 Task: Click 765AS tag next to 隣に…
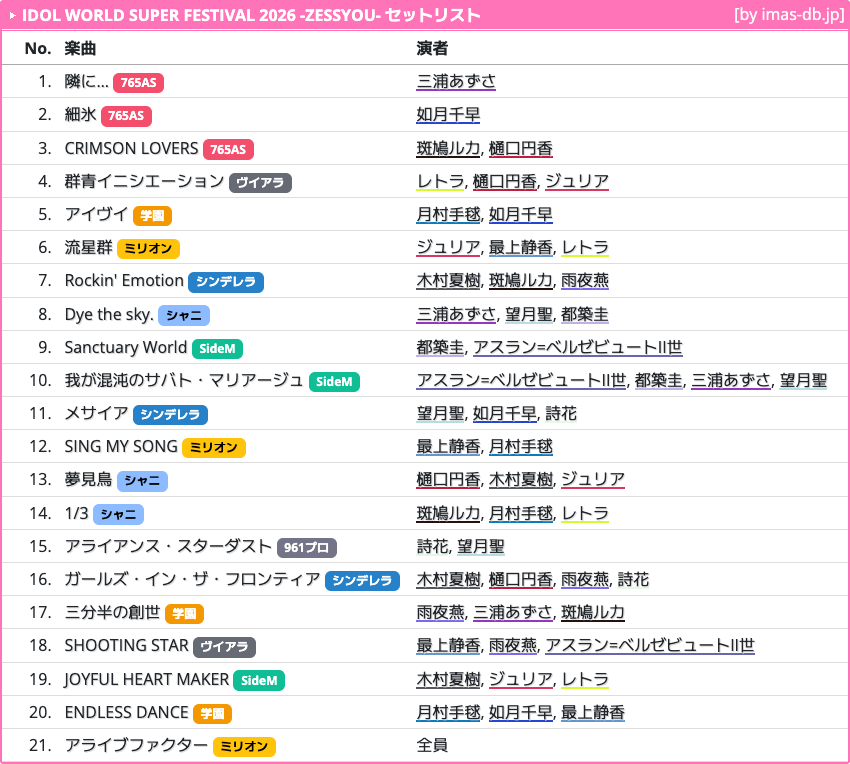(138, 82)
